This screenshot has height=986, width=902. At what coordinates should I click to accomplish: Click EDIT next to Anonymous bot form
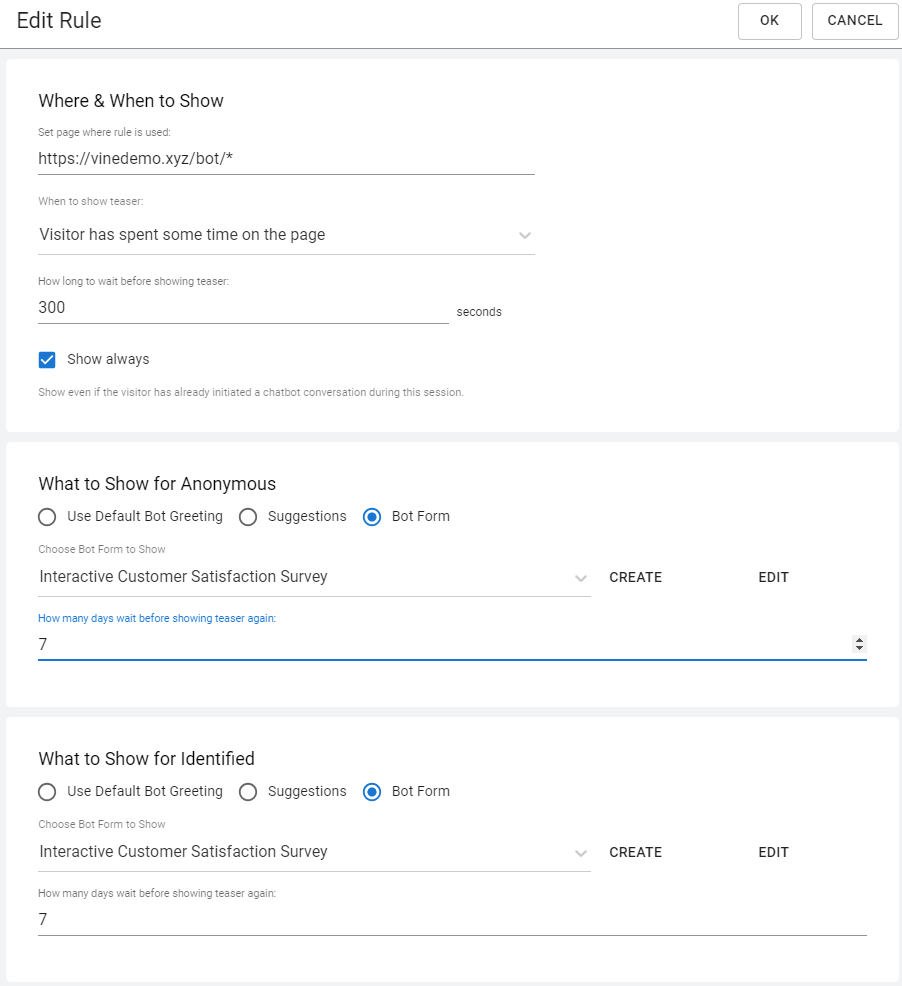click(773, 577)
